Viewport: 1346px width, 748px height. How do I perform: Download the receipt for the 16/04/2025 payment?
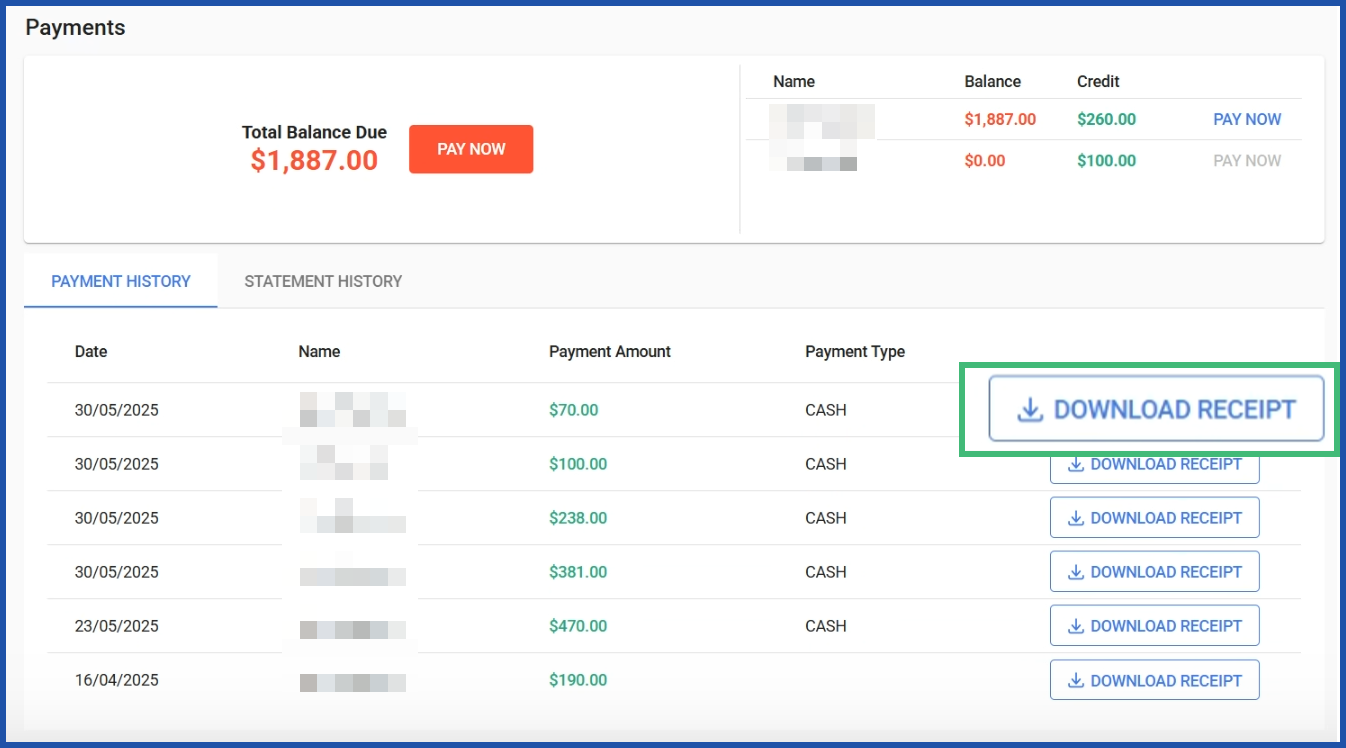(x=1154, y=679)
